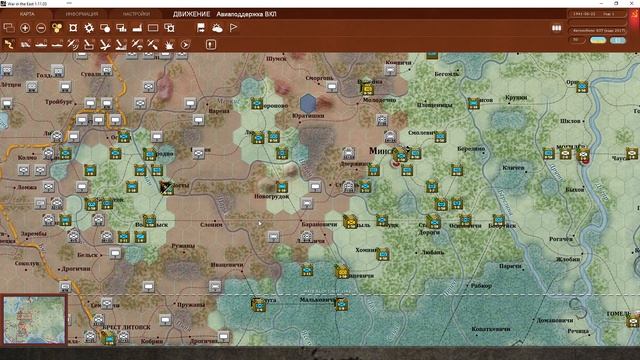This screenshot has width=640, height=360.
Task: Select the blue hexagon marker near Юратишки
Action: tap(308, 103)
